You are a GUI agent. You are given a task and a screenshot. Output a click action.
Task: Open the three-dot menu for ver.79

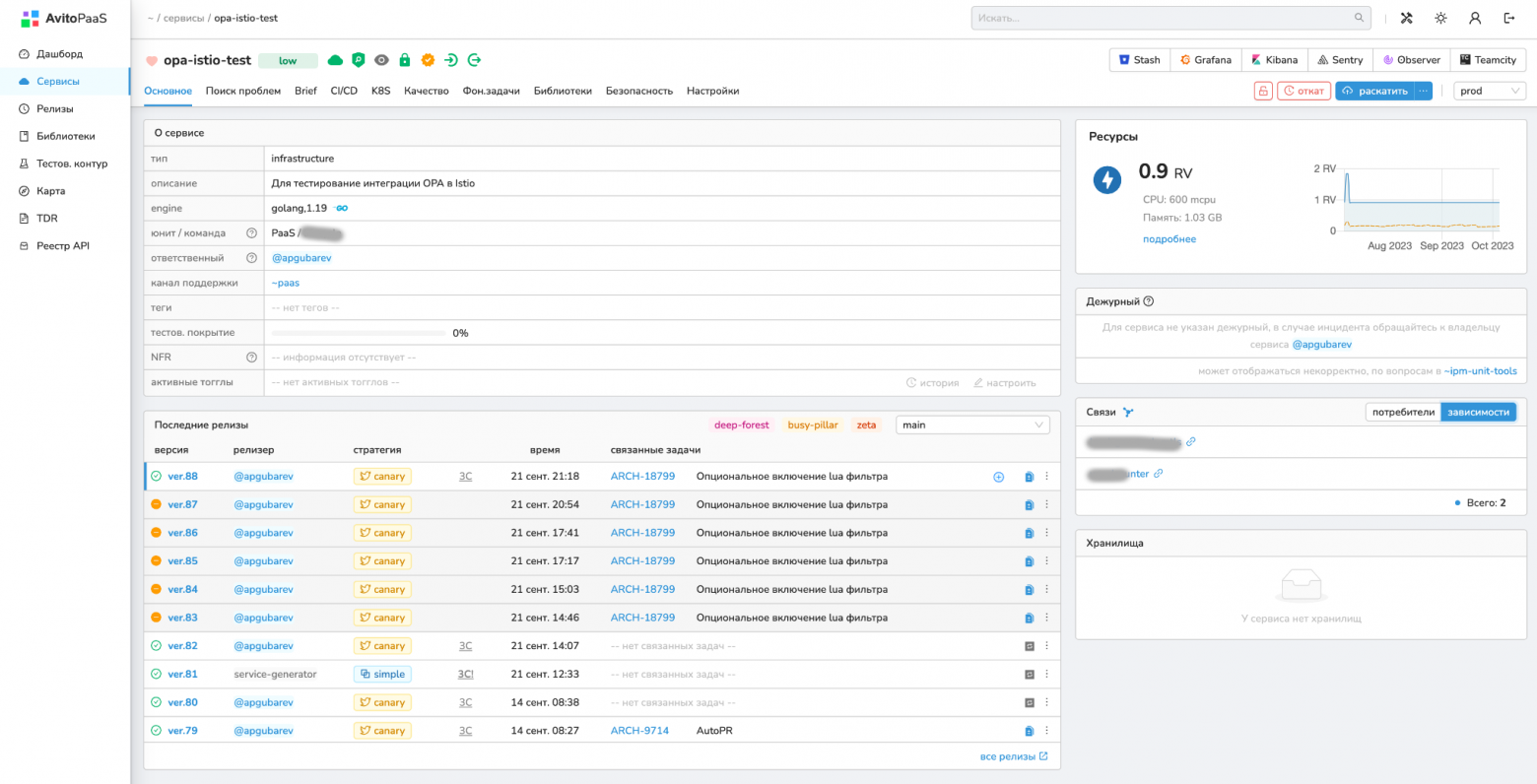[1046, 731]
